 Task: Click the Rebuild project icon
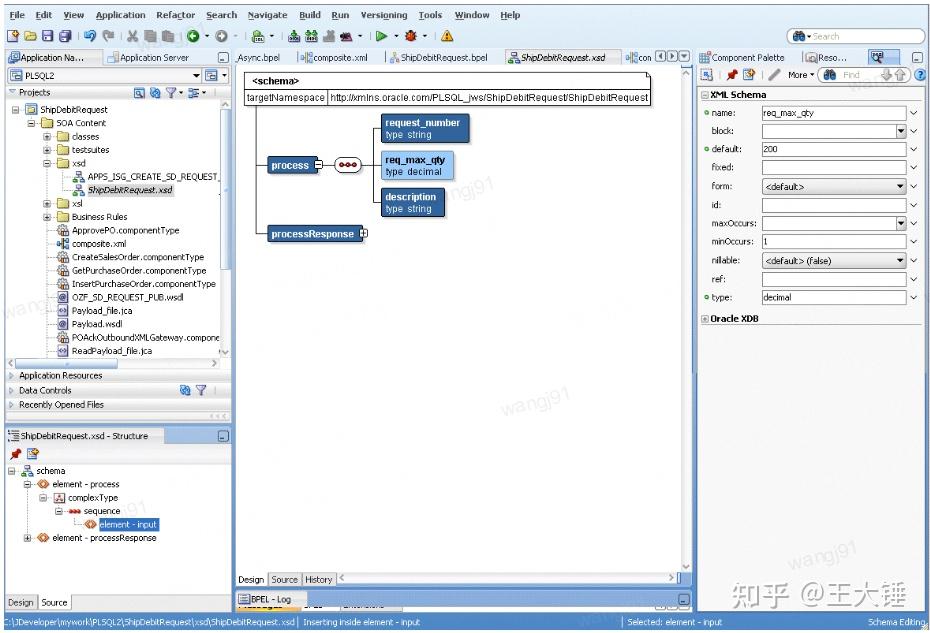tap(311, 36)
